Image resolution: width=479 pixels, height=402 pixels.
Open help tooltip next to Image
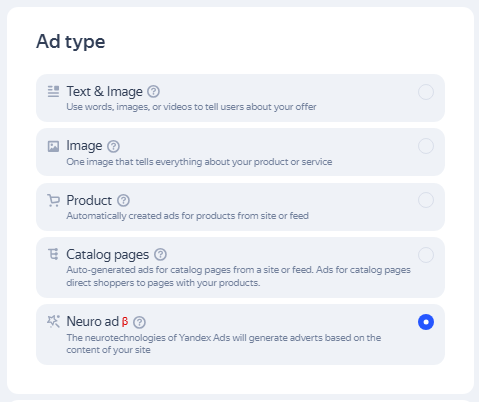[113, 146]
